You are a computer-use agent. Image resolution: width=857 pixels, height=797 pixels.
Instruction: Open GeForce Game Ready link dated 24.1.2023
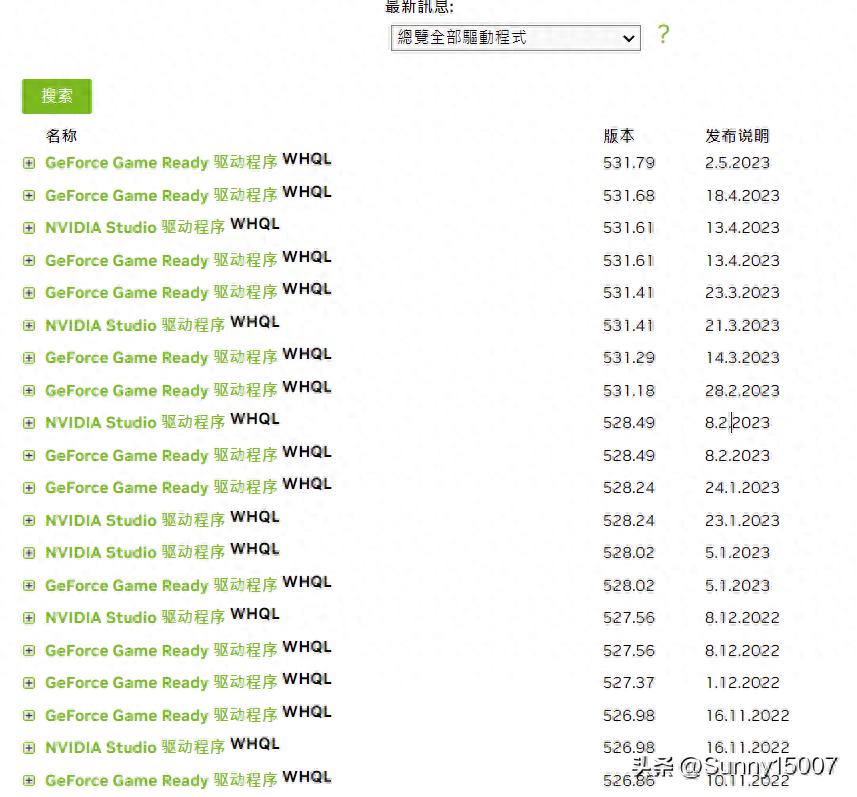tap(161, 488)
